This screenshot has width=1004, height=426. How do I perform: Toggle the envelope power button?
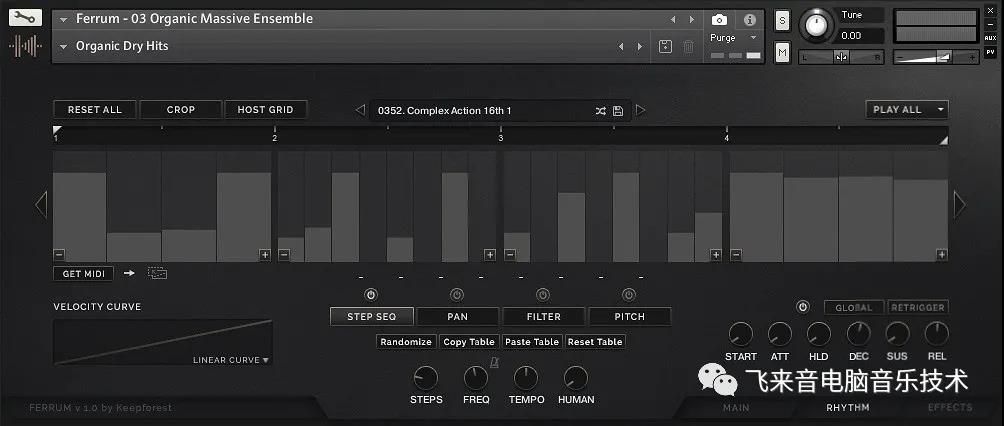803,307
